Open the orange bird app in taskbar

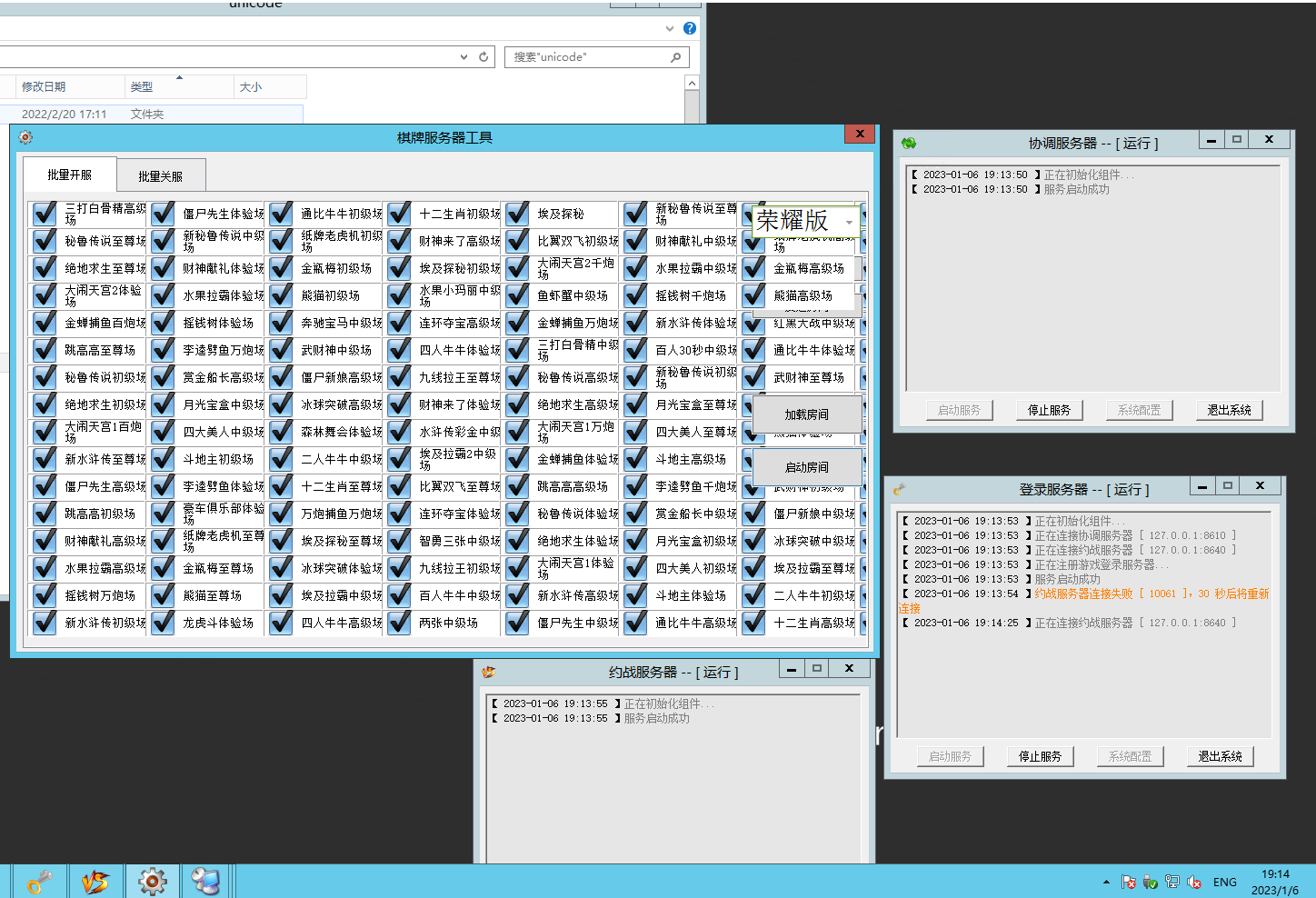[95, 881]
